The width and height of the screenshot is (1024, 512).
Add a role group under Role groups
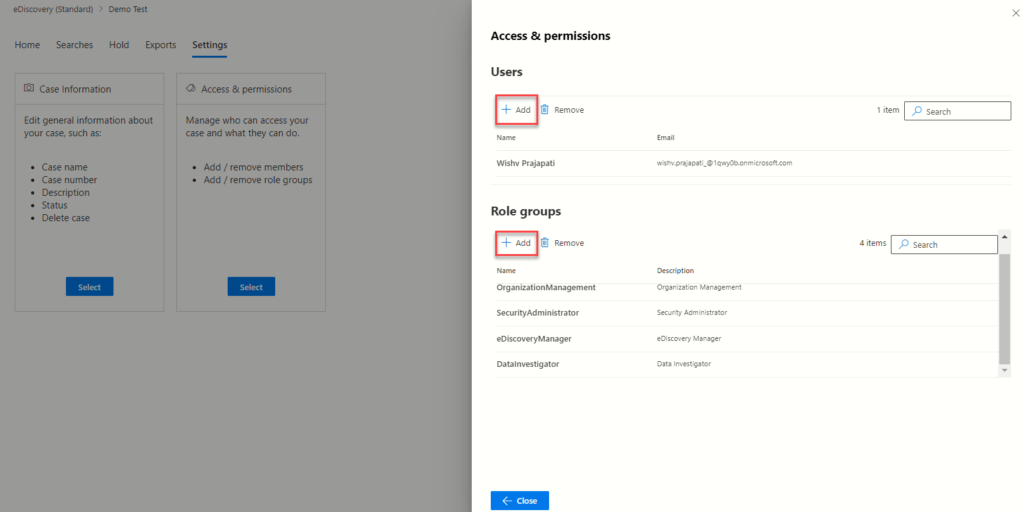[x=516, y=242]
